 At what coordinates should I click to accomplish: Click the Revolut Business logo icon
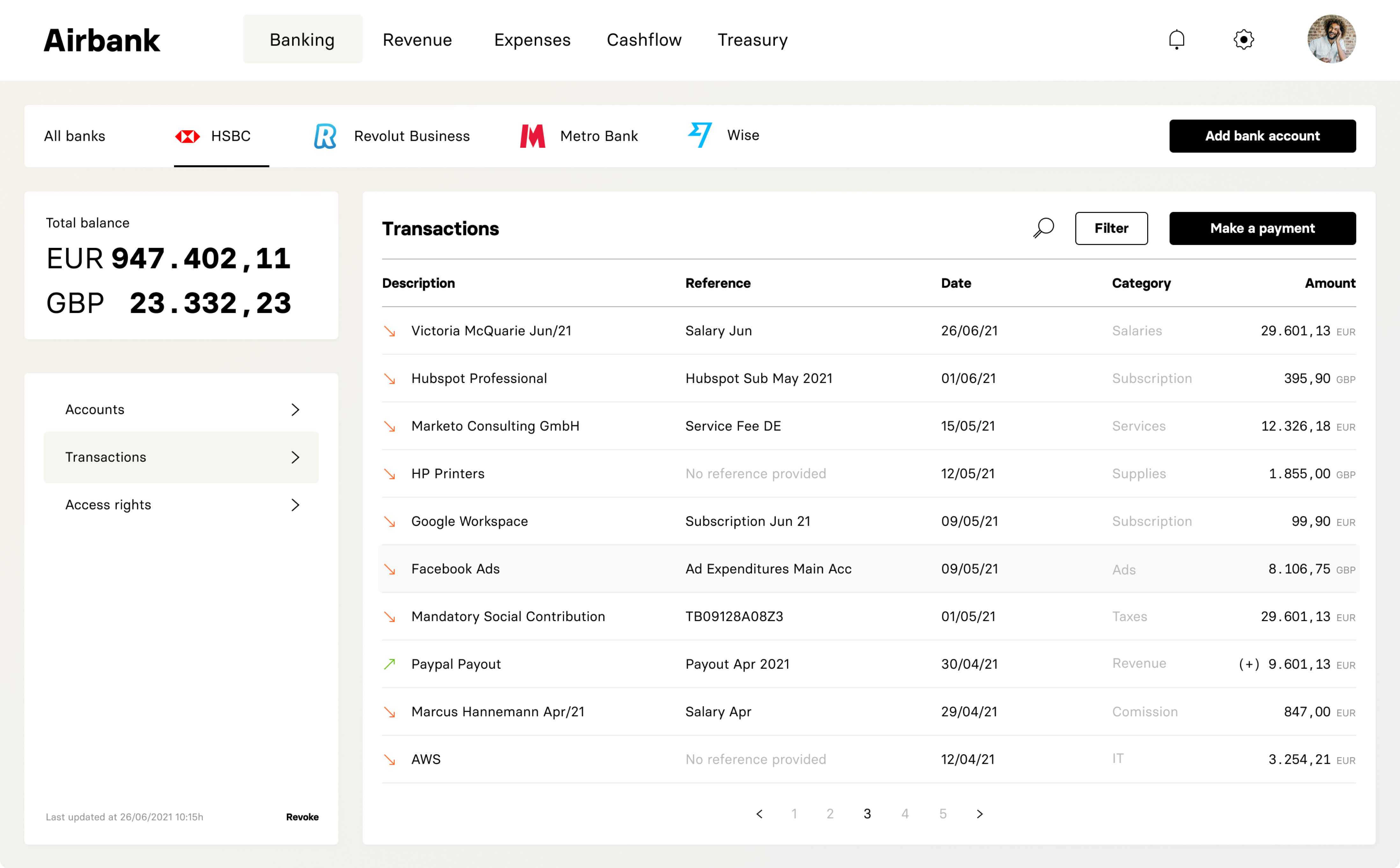coord(325,136)
